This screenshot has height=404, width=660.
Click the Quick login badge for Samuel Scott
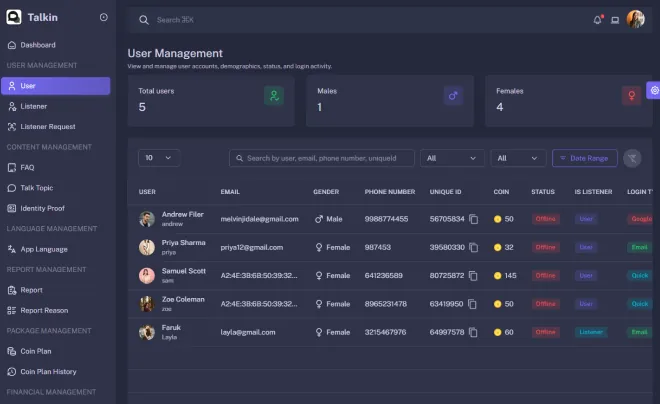[640, 275]
